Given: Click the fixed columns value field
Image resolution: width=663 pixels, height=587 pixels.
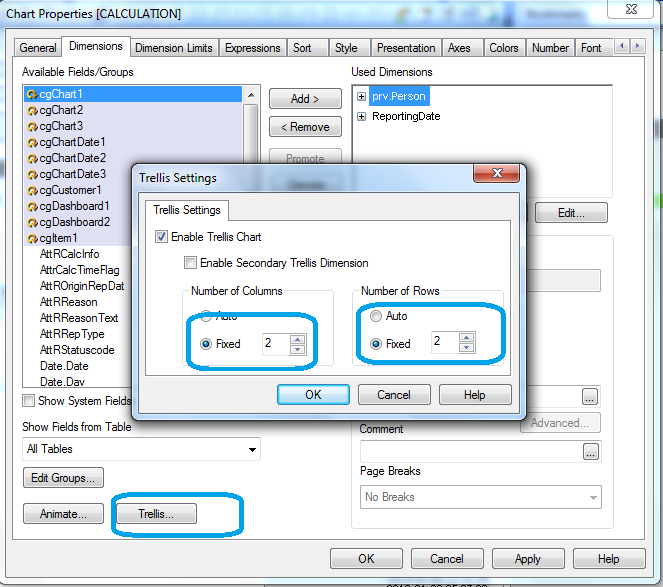Looking at the screenshot, I should (x=276, y=343).
